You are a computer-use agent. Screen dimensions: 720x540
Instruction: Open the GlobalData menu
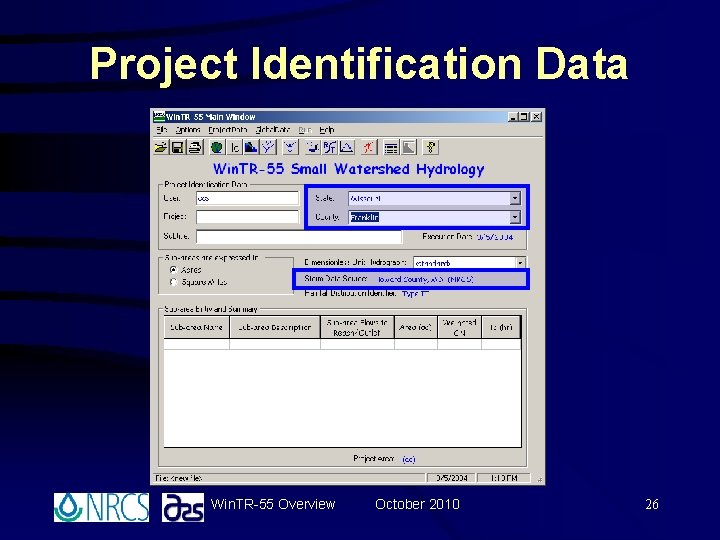click(x=273, y=130)
